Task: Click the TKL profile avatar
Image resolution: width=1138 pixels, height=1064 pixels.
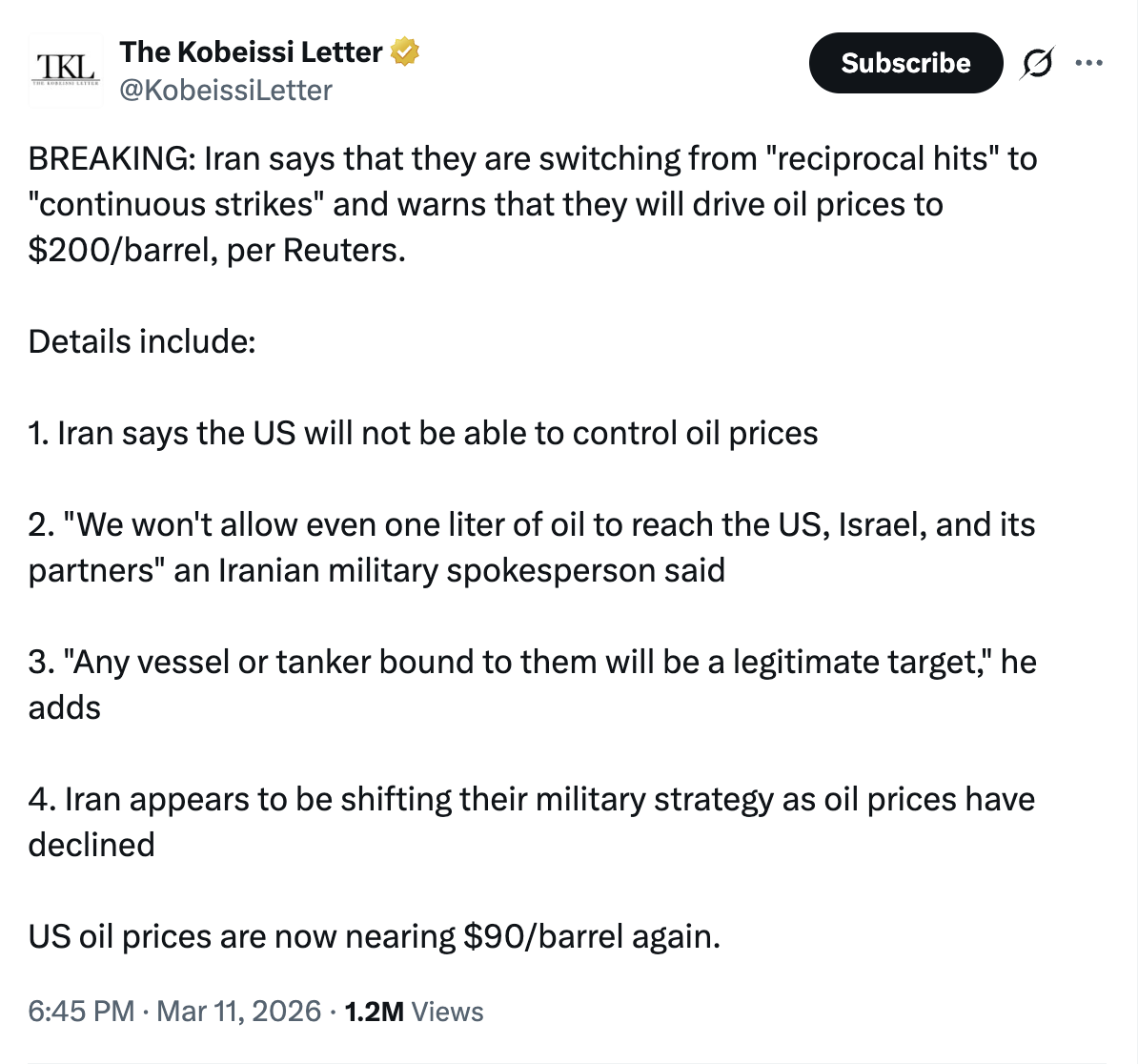Action: point(65,69)
